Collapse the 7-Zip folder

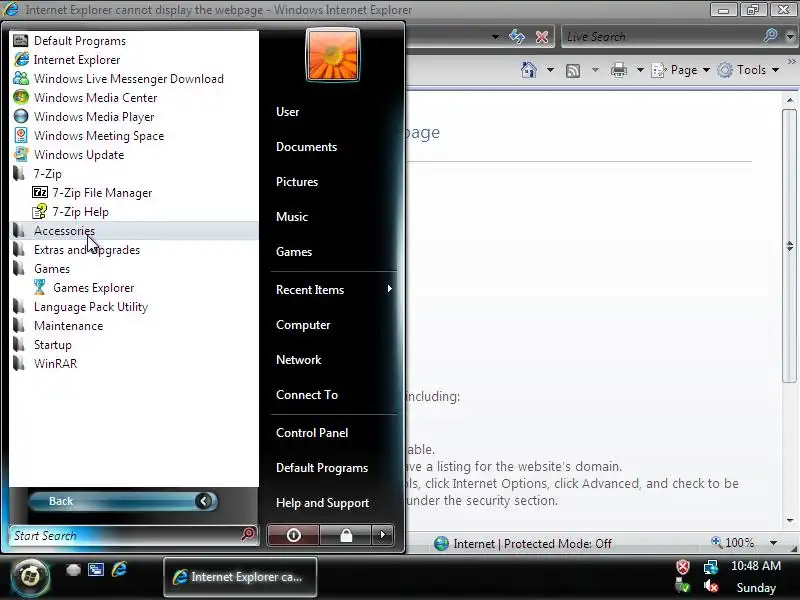[x=134, y=173]
